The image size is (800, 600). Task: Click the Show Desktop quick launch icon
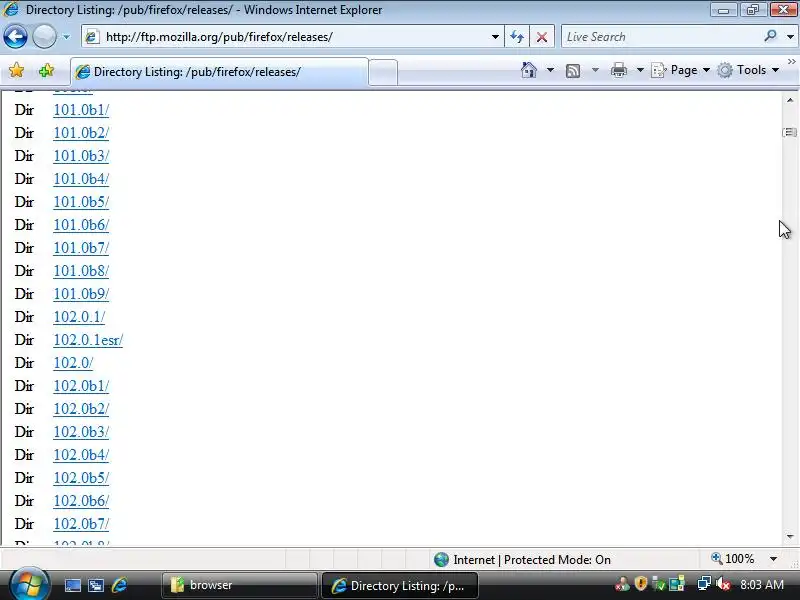(x=72, y=585)
